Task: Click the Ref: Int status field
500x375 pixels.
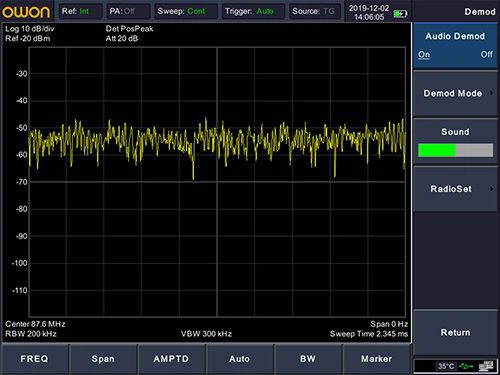Action: point(80,11)
